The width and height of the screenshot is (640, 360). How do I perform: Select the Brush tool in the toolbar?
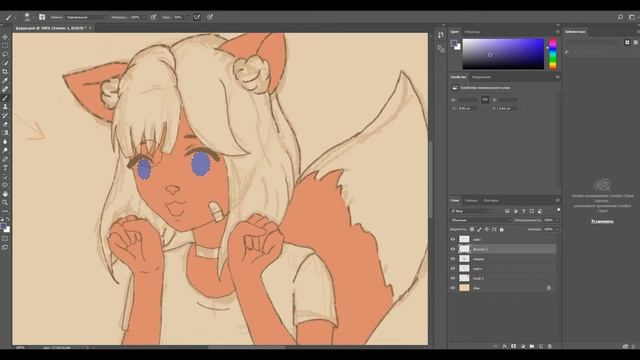point(5,98)
